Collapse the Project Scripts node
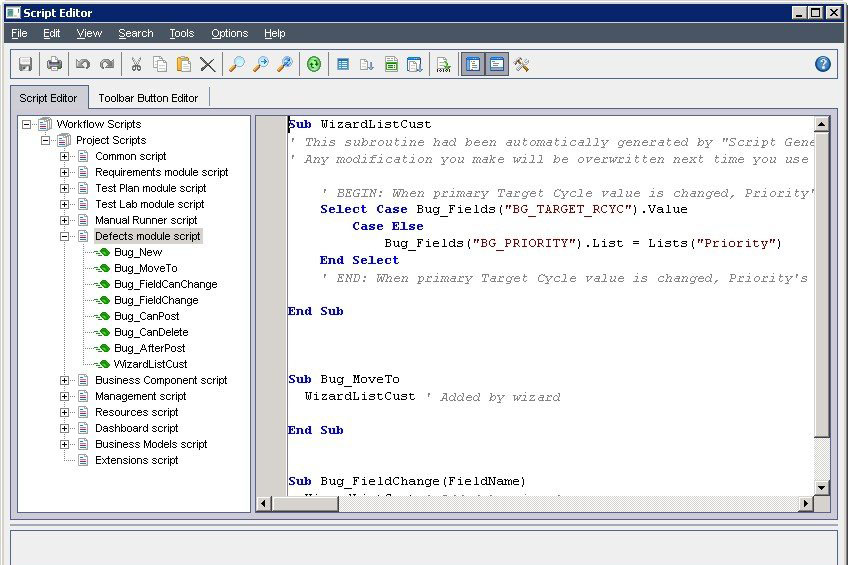848x565 pixels. 45,141
